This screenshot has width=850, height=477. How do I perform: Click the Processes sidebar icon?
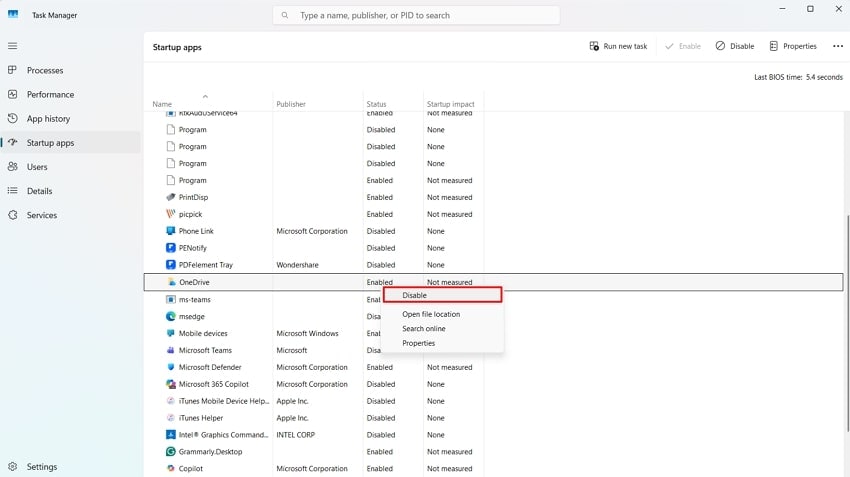click(x=12, y=70)
